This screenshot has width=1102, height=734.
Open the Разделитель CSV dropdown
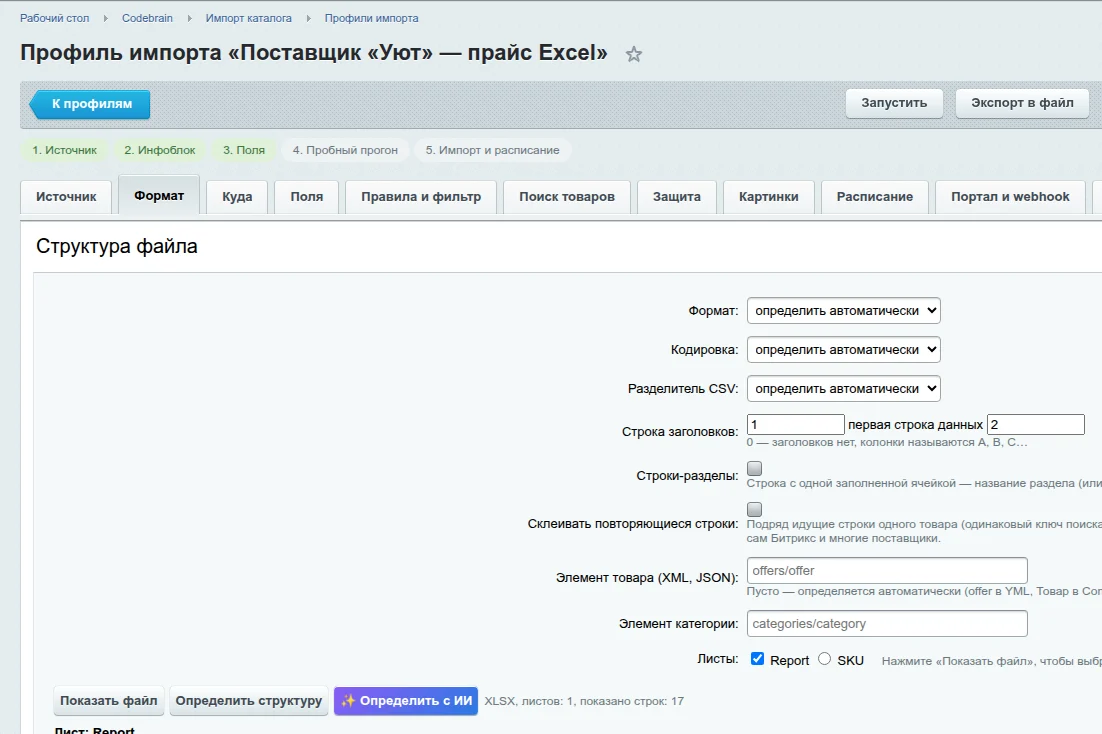pyautogui.click(x=843, y=388)
